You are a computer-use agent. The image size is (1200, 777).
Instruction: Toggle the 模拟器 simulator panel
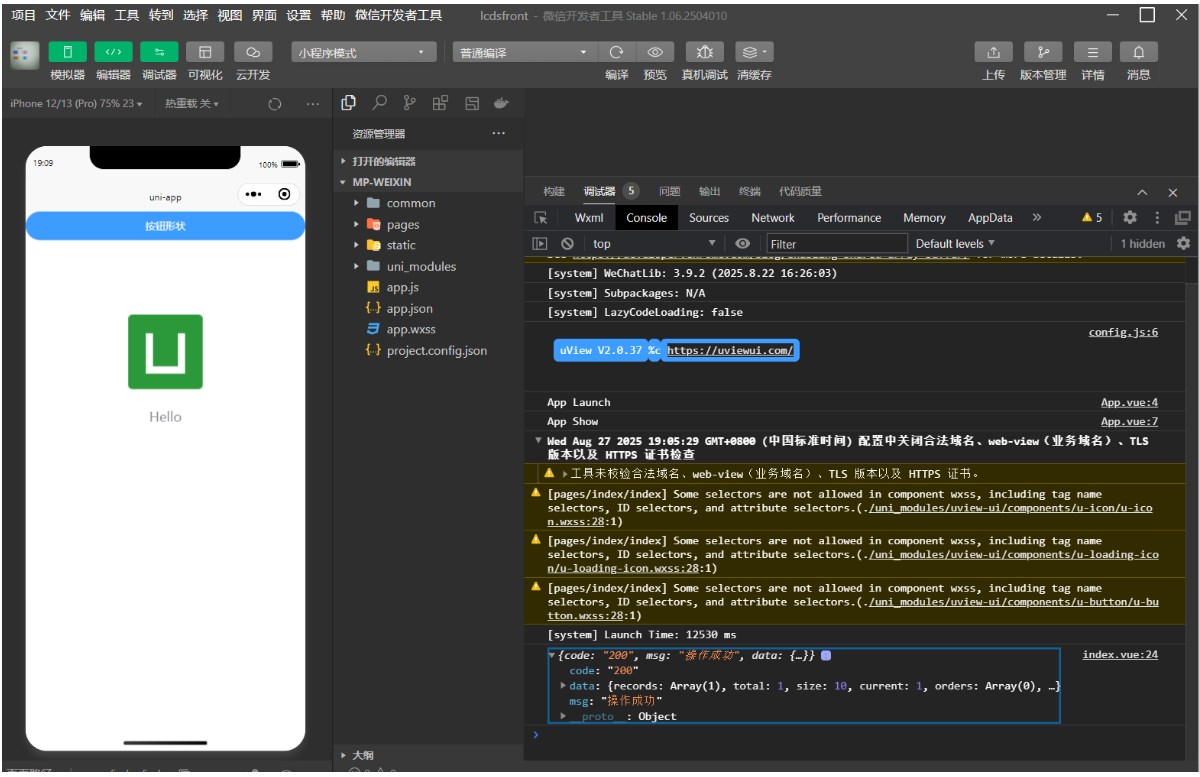[68, 52]
